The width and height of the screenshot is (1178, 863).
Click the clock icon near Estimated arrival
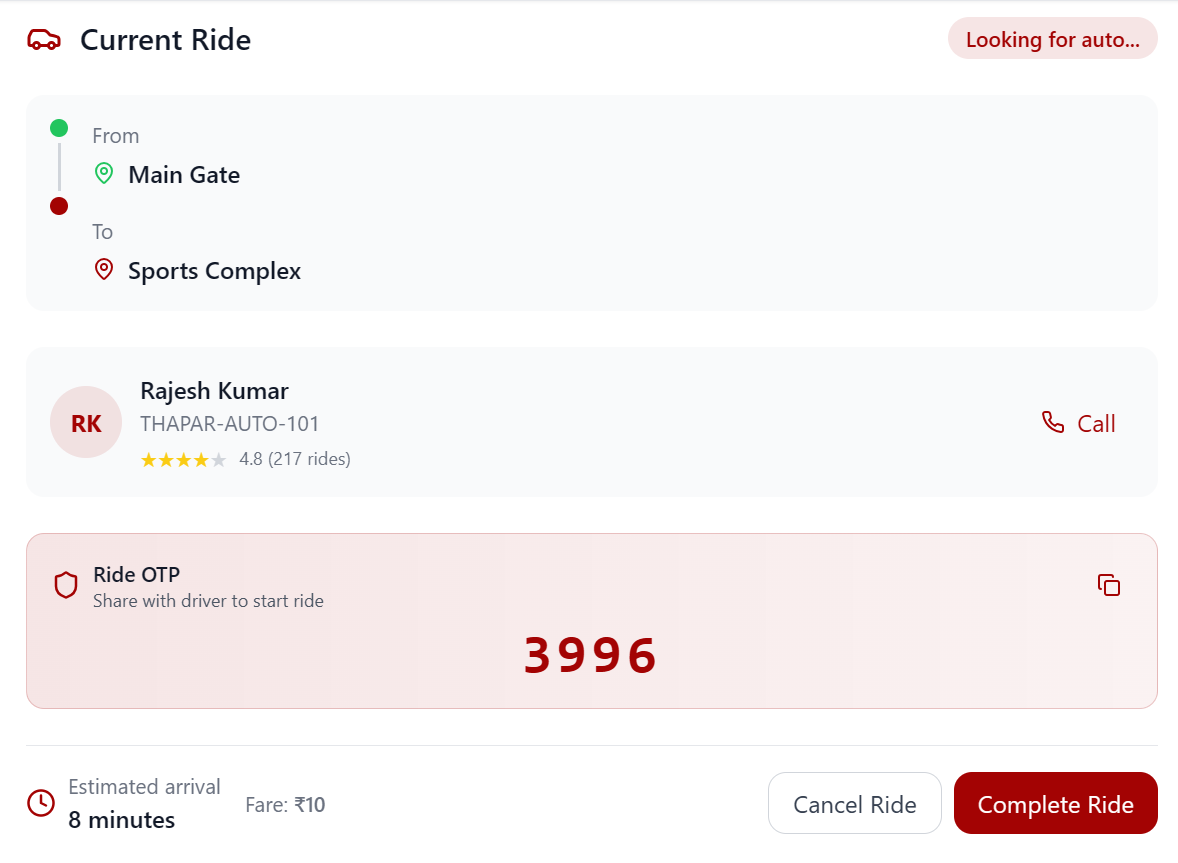[40, 803]
